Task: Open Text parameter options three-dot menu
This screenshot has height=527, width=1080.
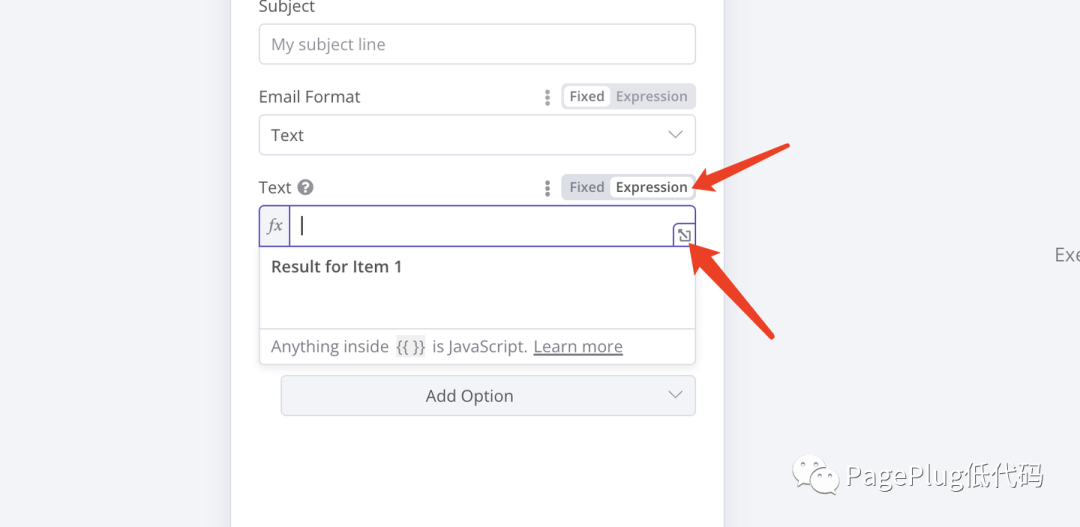Action: click(x=547, y=188)
